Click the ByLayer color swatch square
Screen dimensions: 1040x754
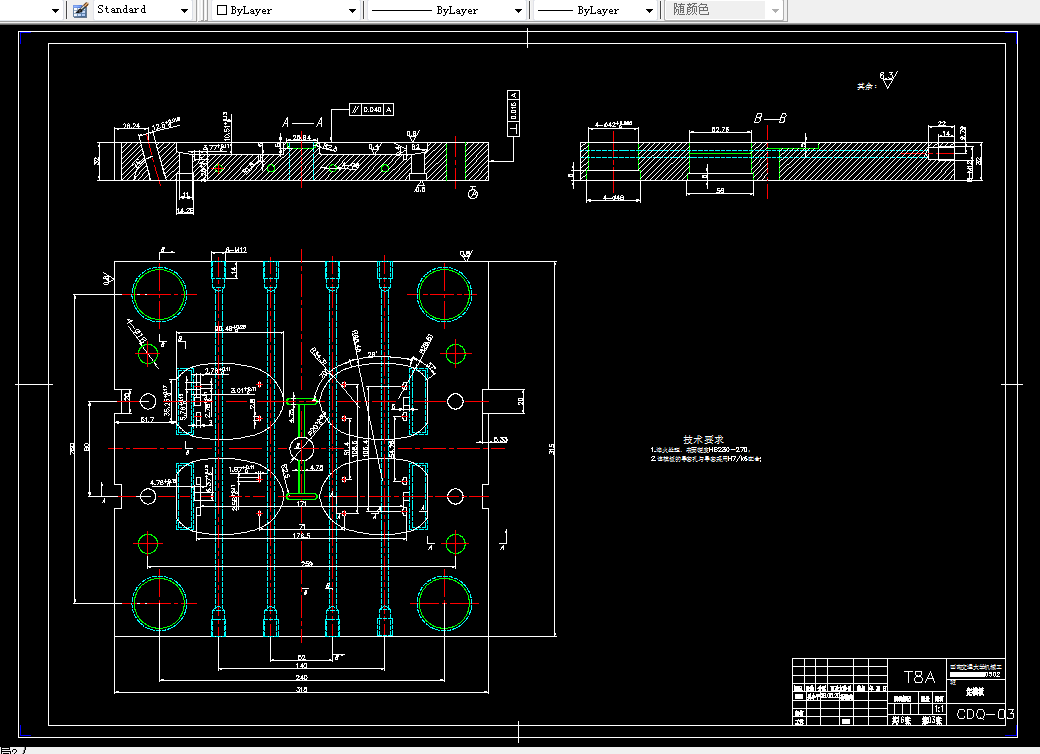click(x=222, y=10)
